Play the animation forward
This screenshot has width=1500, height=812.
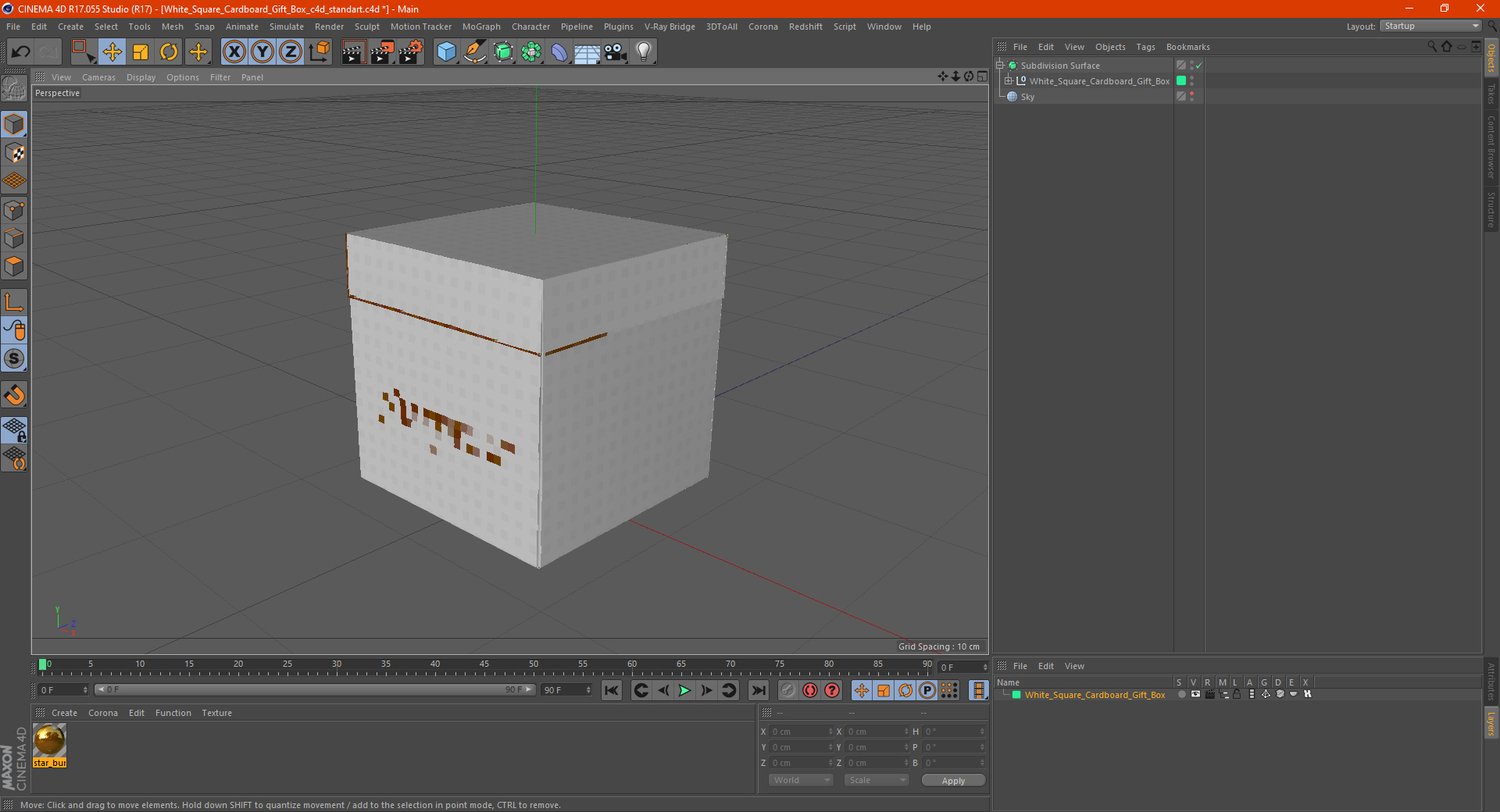pos(684,690)
